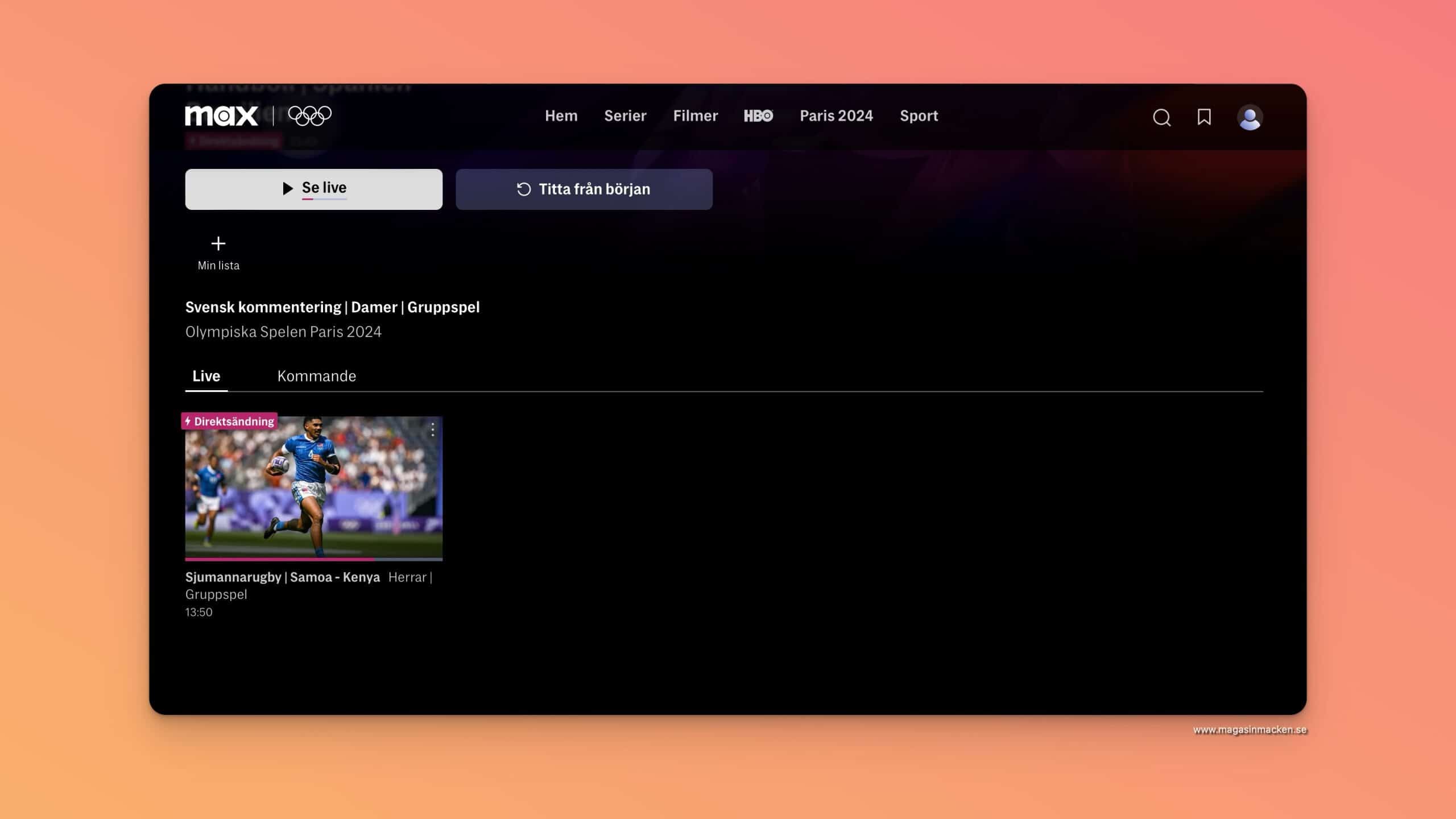Click the Max logo

pos(221,115)
